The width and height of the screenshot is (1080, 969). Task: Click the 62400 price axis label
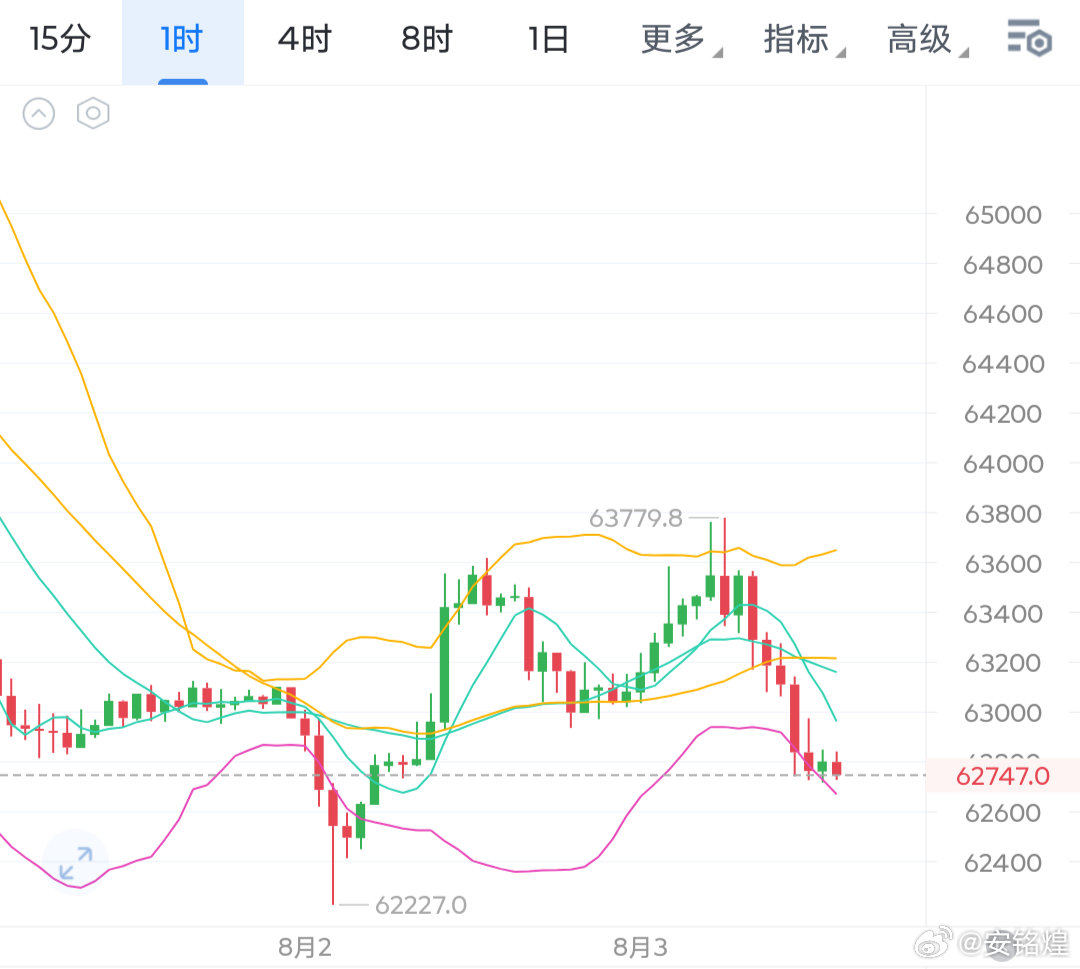1003,862
